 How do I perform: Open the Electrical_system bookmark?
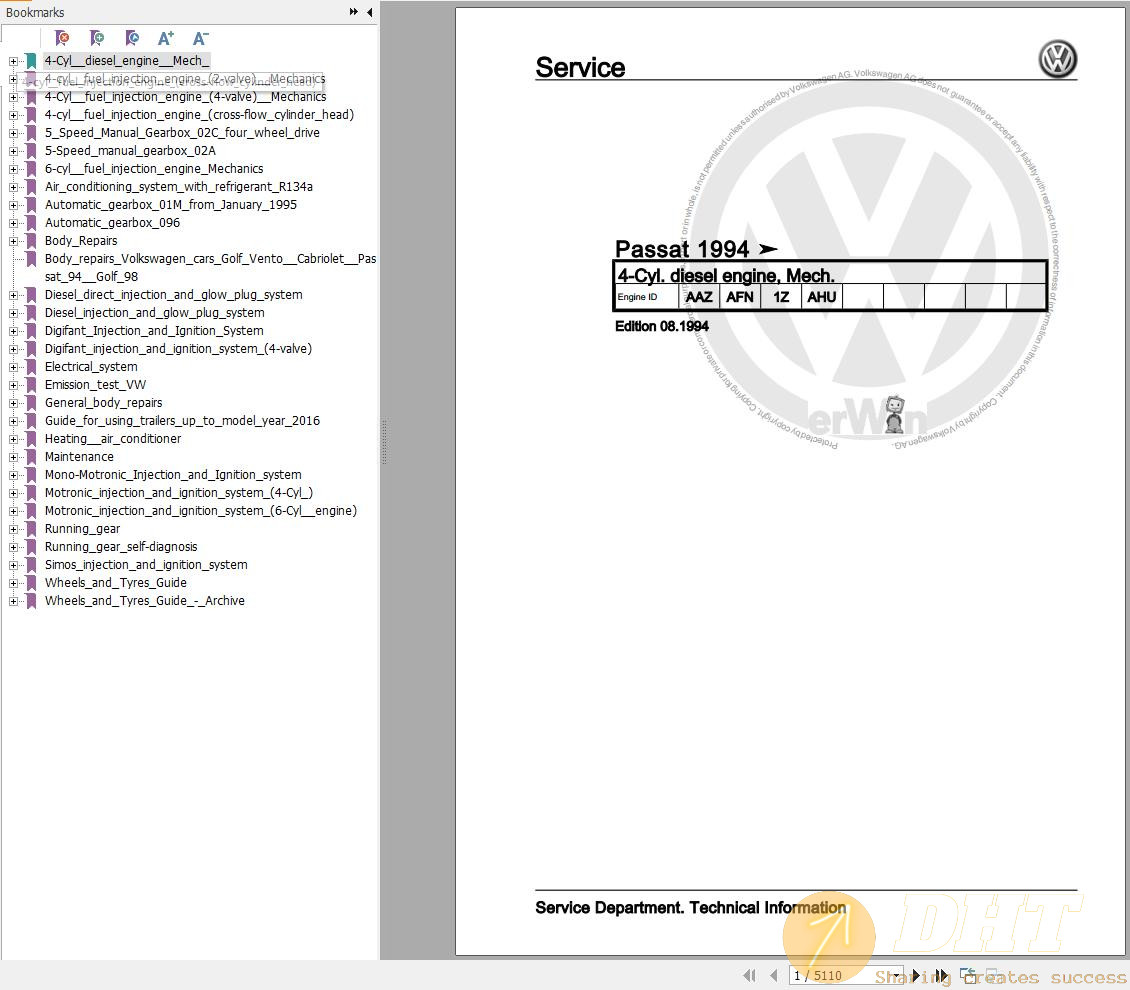(x=91, y=367)
